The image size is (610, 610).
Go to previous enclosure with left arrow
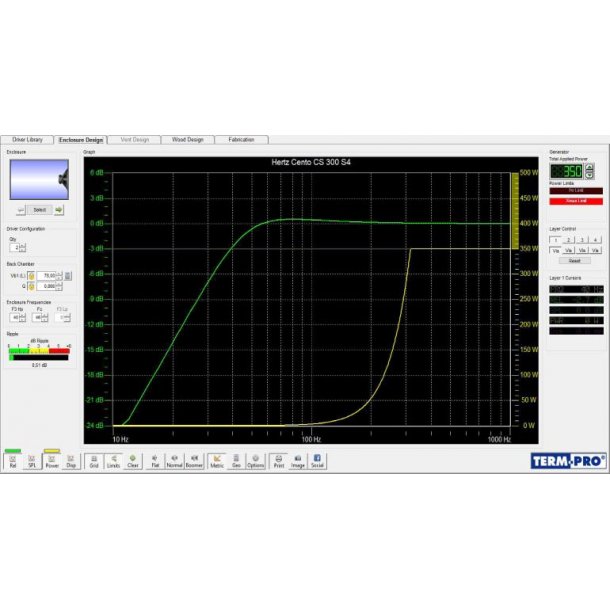(x=21, y=210)
